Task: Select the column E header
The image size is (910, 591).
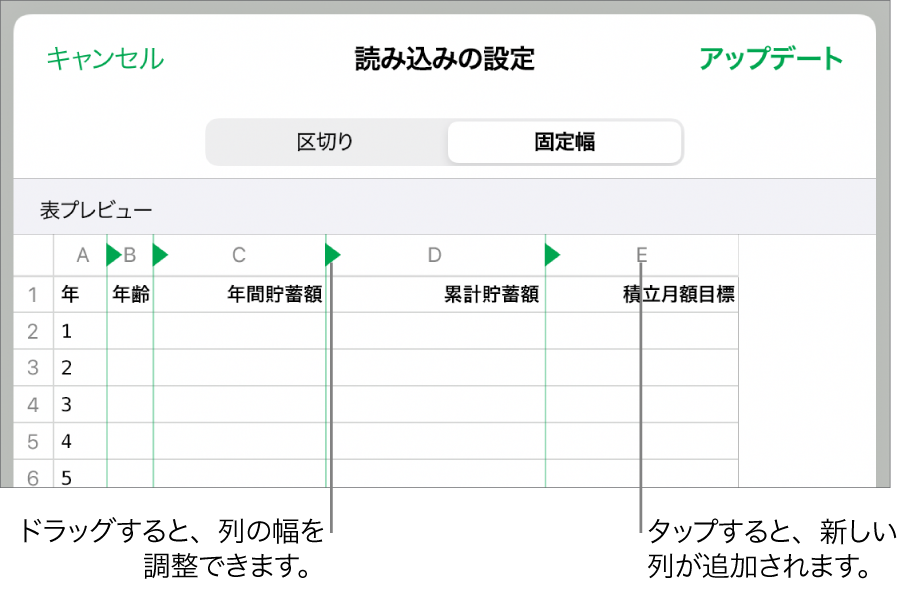Action: tap(641, 255)
